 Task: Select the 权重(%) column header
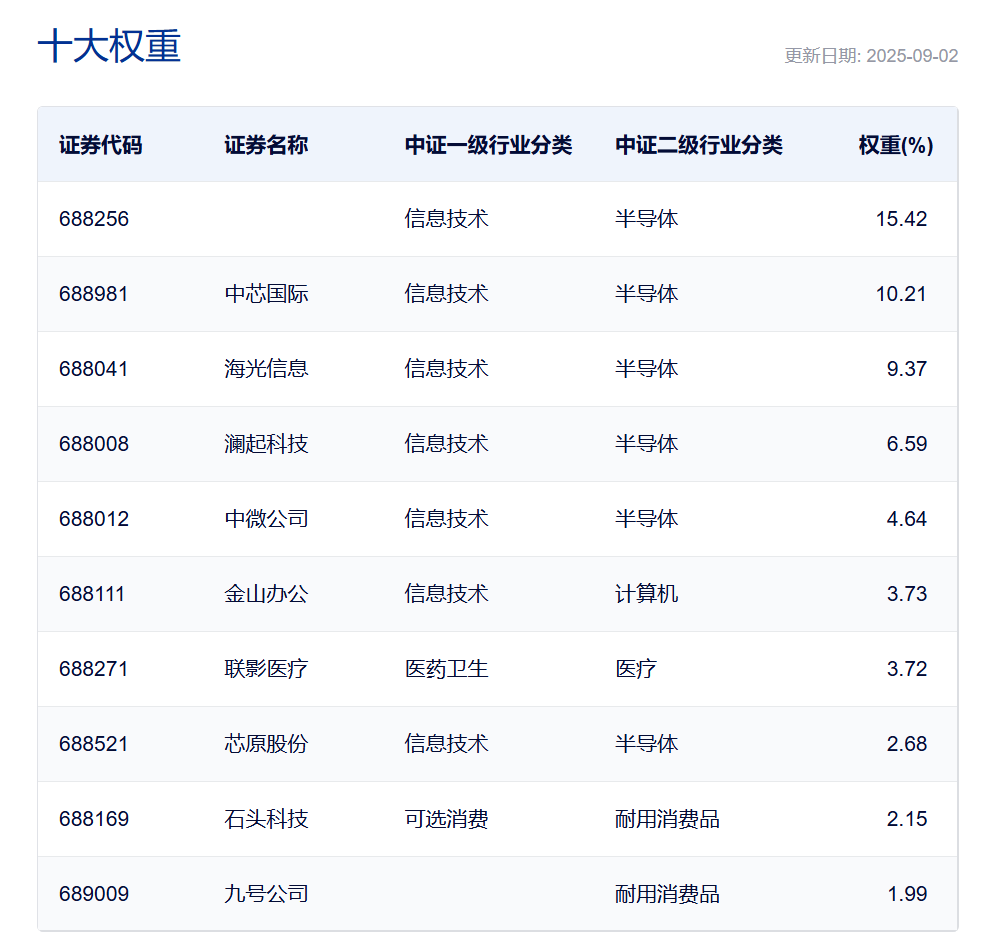[896, 145]
